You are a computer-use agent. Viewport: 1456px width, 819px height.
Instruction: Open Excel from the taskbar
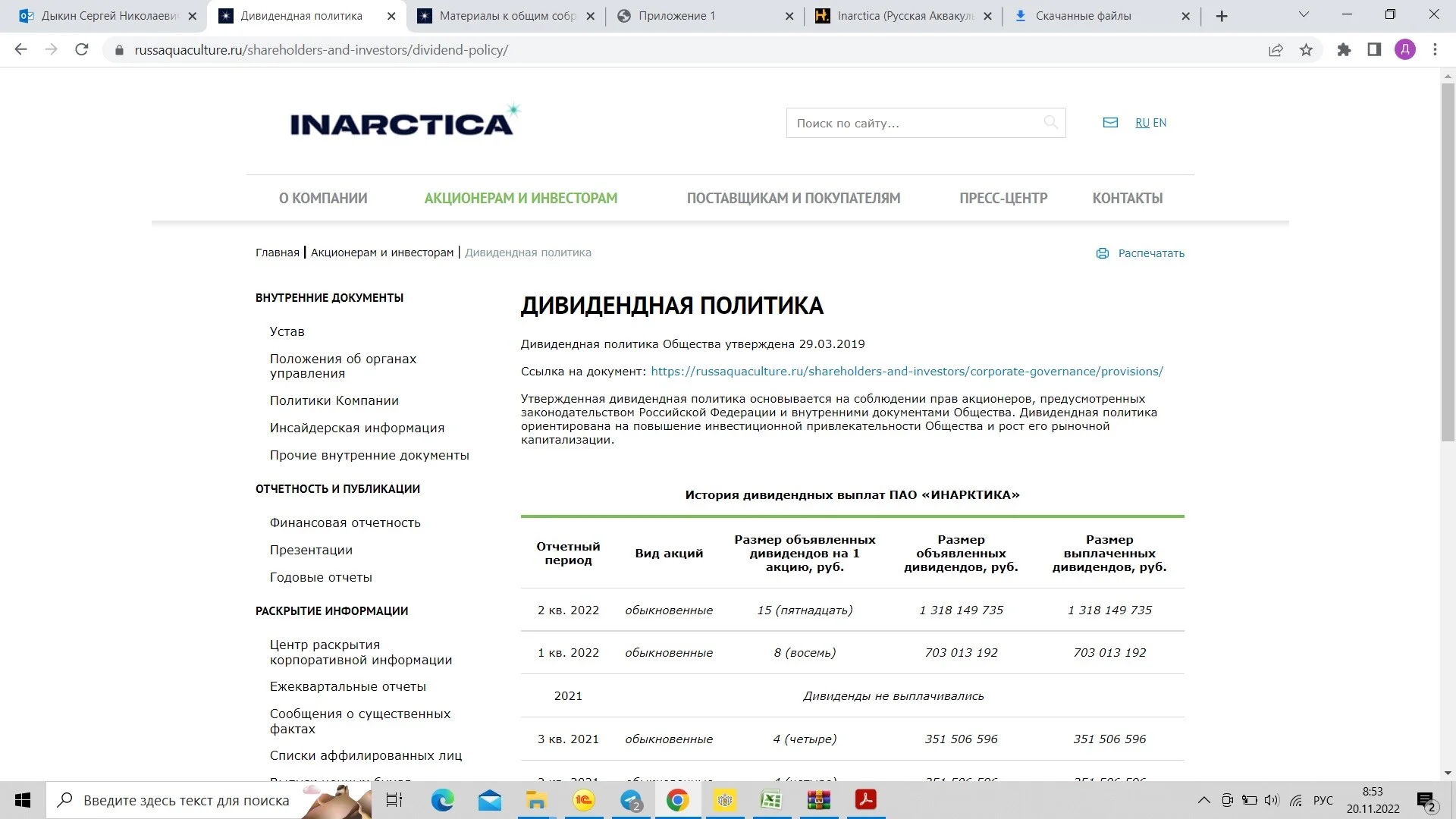(x=771, y=800)
